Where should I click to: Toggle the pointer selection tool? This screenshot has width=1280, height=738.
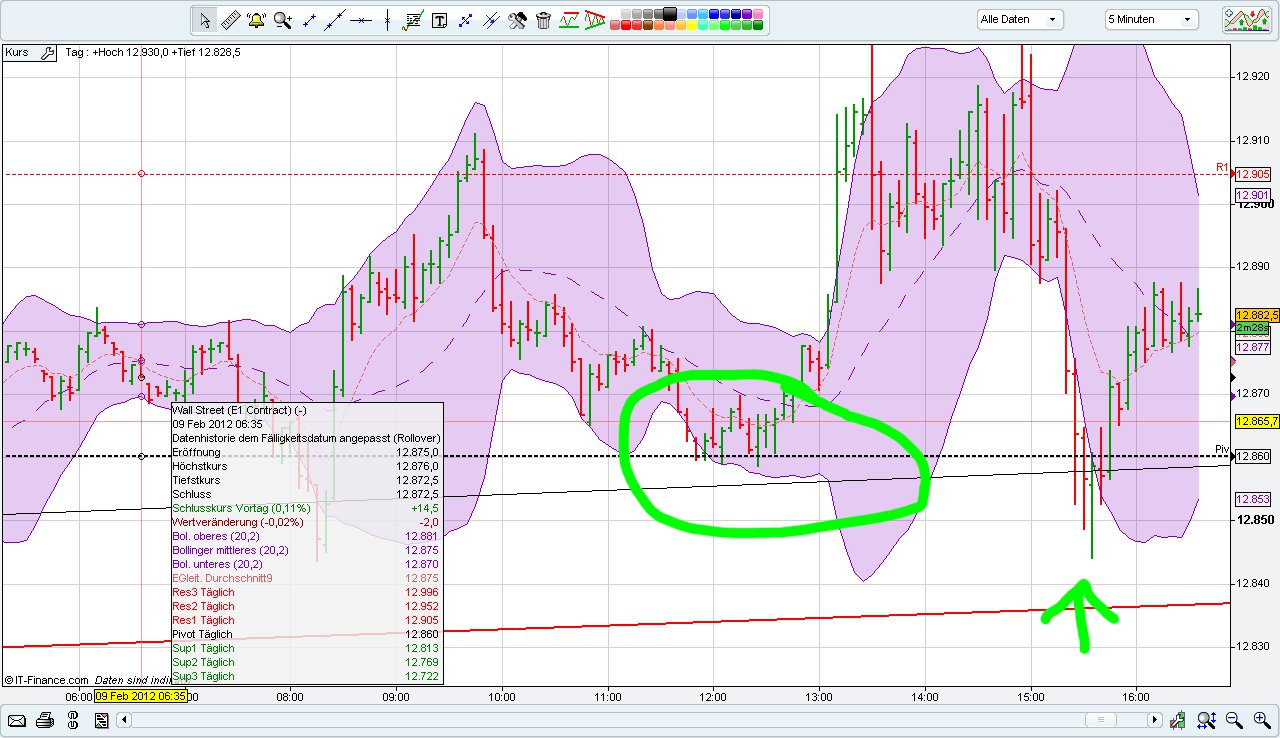tap(204, 19)
